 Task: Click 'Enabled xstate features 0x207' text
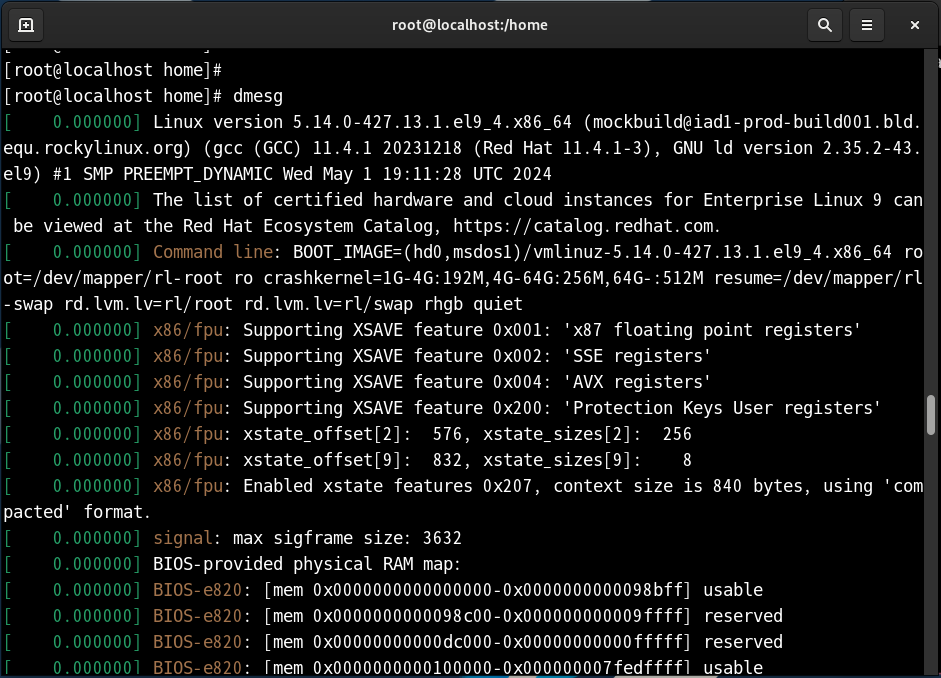point(388,486)
